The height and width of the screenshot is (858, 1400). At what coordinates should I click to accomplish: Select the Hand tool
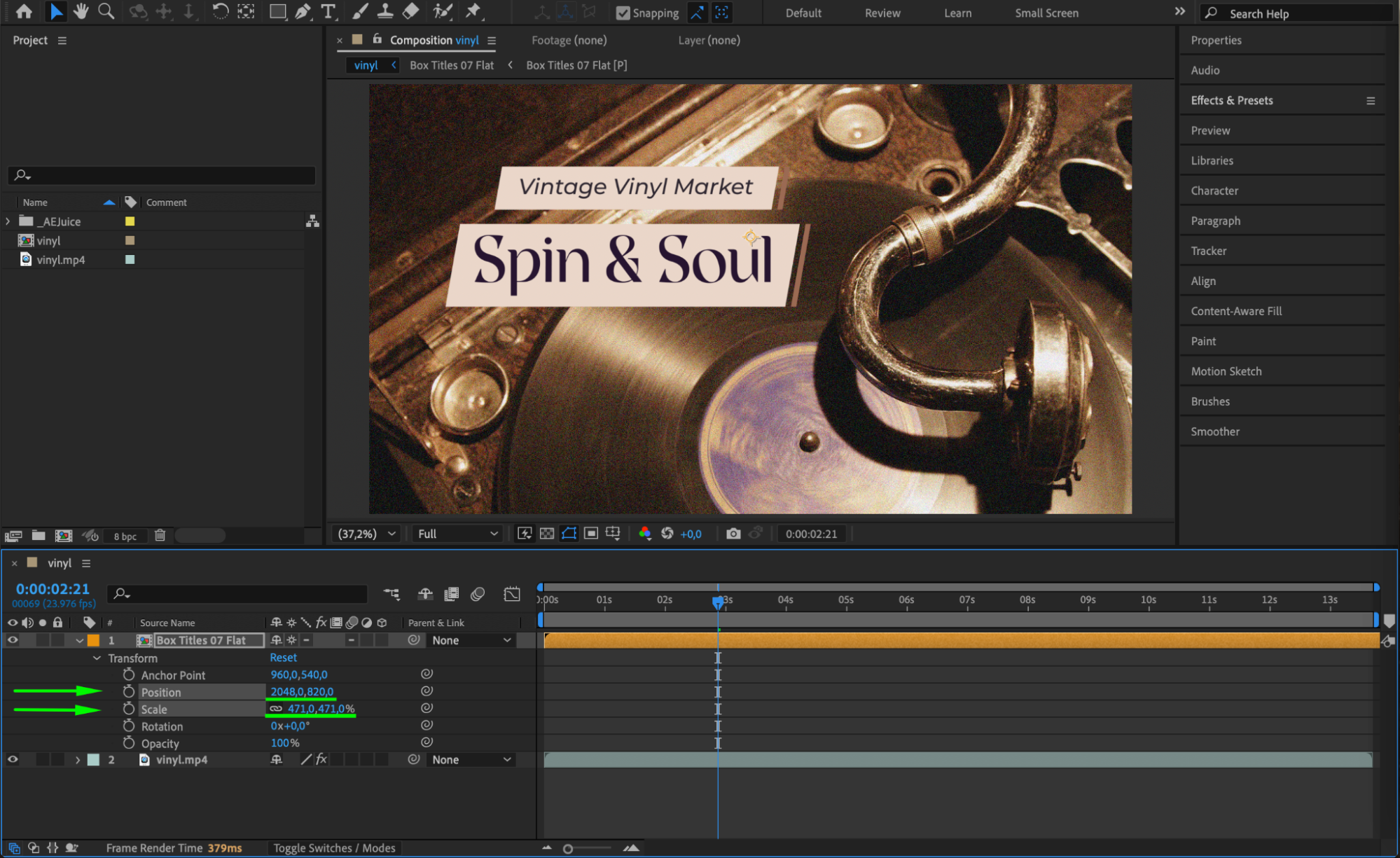[81, 11]
